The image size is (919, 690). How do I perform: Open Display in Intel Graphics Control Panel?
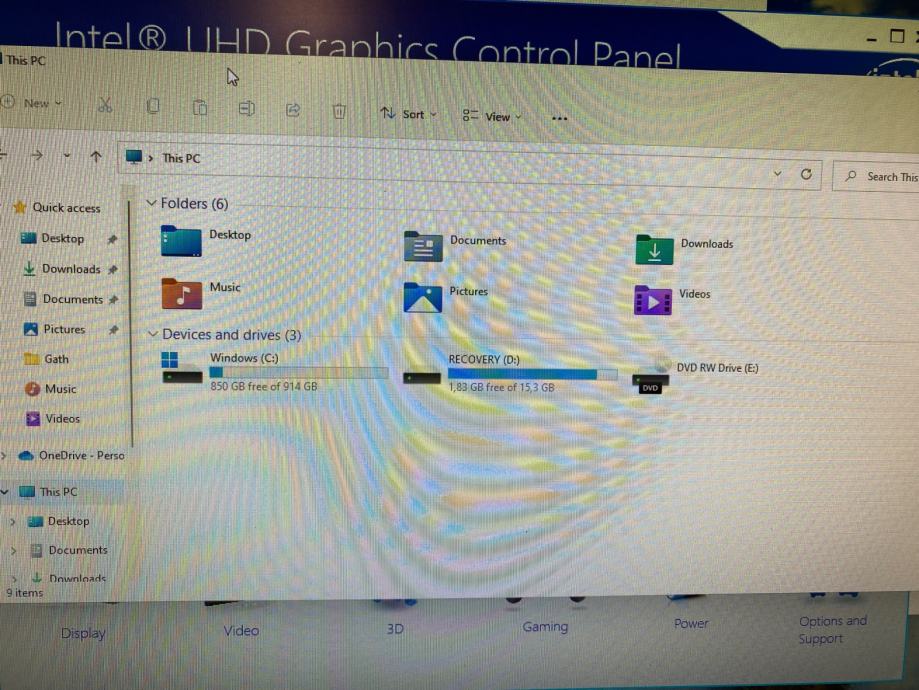pos(83,633)
